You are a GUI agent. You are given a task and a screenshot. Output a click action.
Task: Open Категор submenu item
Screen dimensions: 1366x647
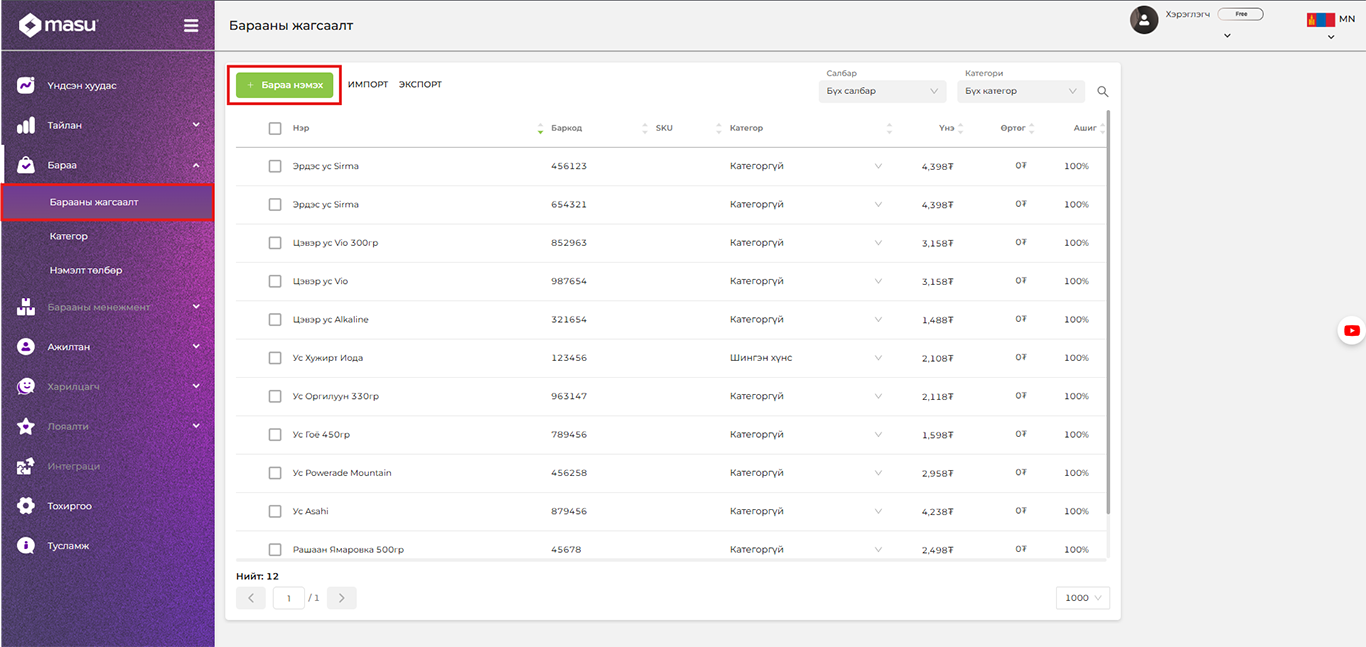pos(69,237)
